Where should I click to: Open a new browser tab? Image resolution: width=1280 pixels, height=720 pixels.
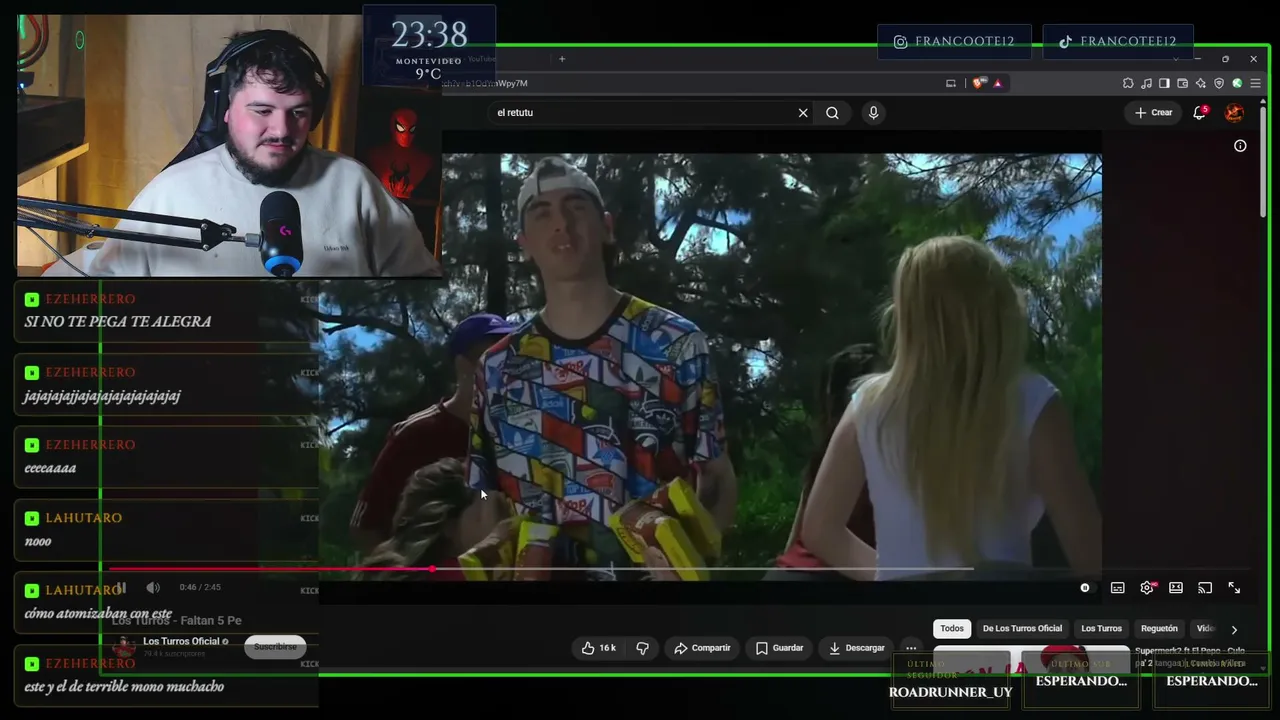[562, 59]
